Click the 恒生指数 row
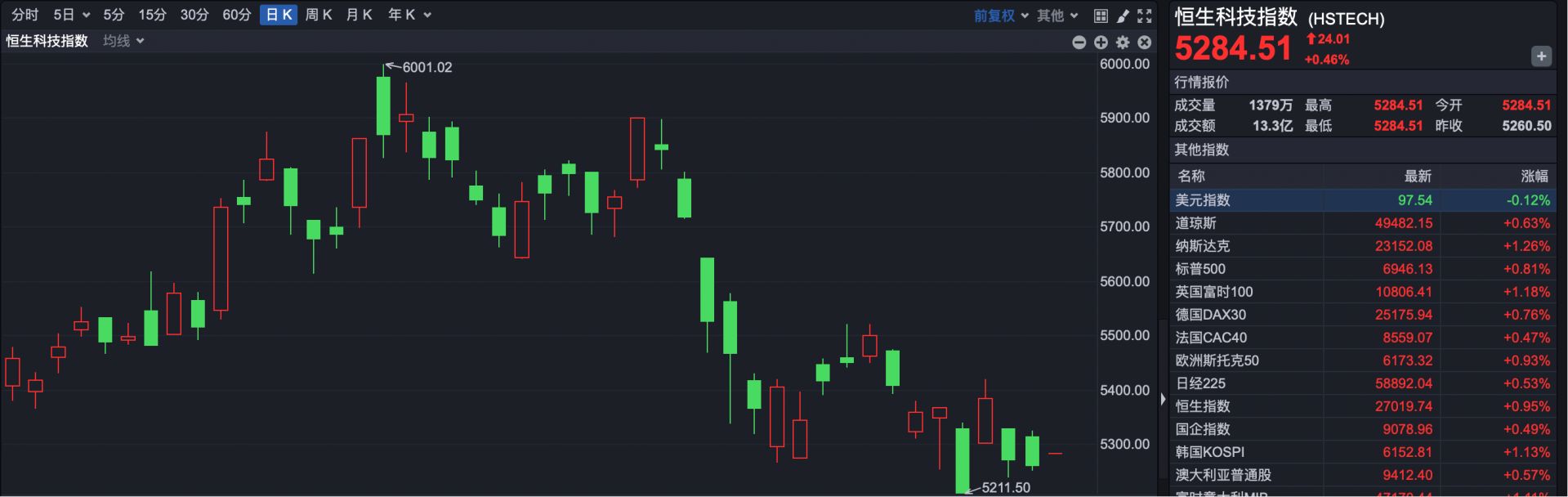Viewport: 1568px width, 497px height. tap(1203, 406)
